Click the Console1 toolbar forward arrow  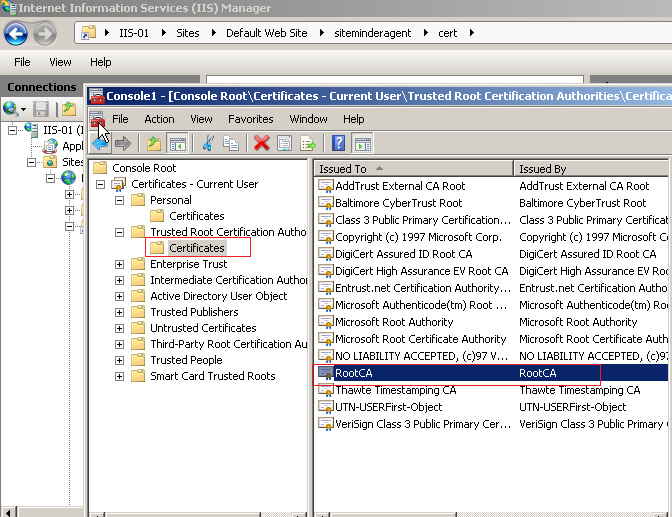[123, 144]
